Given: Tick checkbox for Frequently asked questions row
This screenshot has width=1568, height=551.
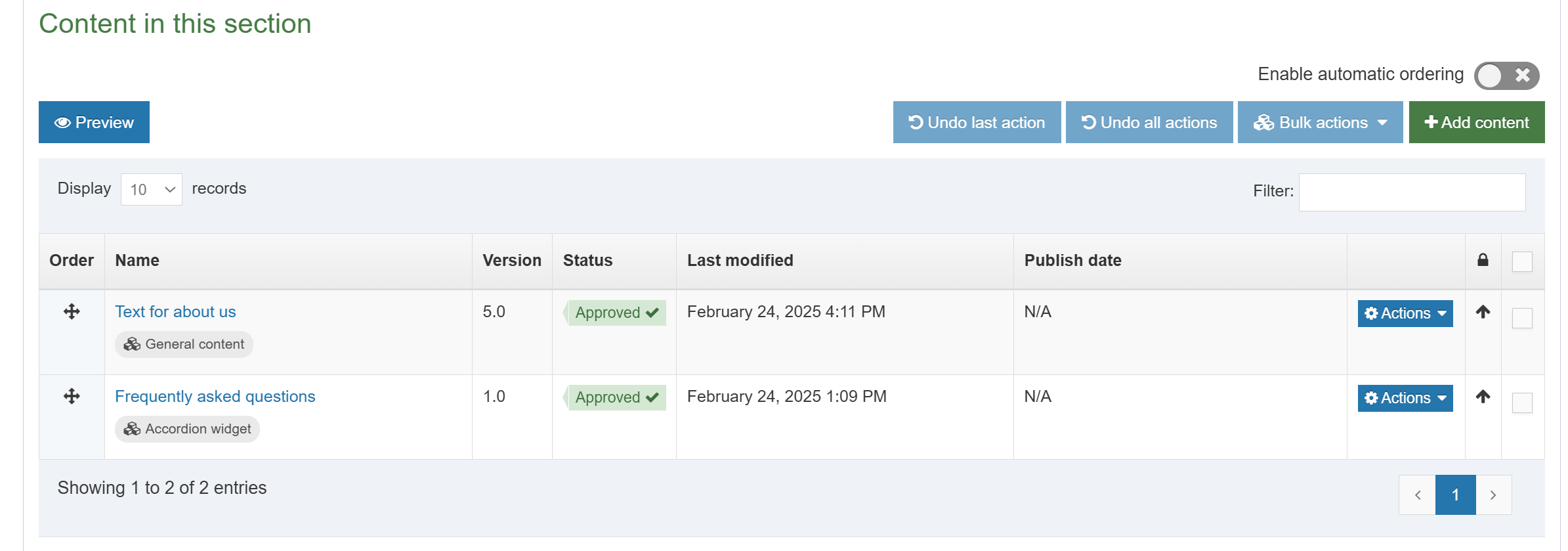Looking at the screenshot, I should click(x=1522, y=403).
